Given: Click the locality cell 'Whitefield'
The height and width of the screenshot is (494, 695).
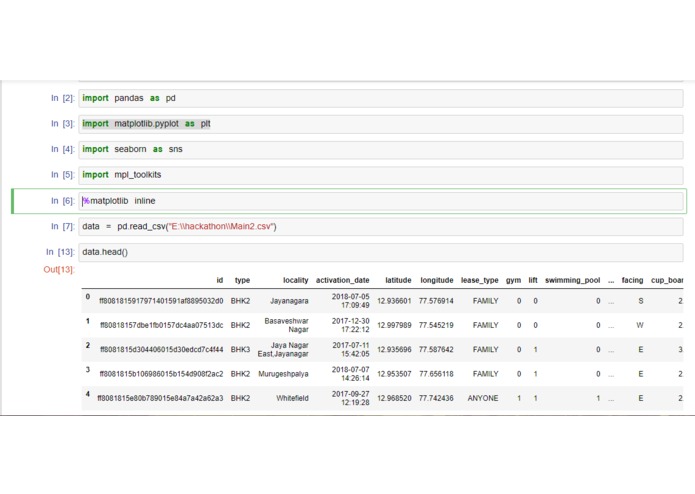Looking at the screenshot, I should point(293,399).
